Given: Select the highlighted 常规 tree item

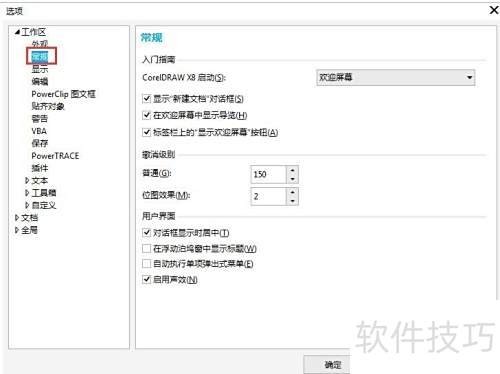Looking at the screenshot, I should point(40,56).
